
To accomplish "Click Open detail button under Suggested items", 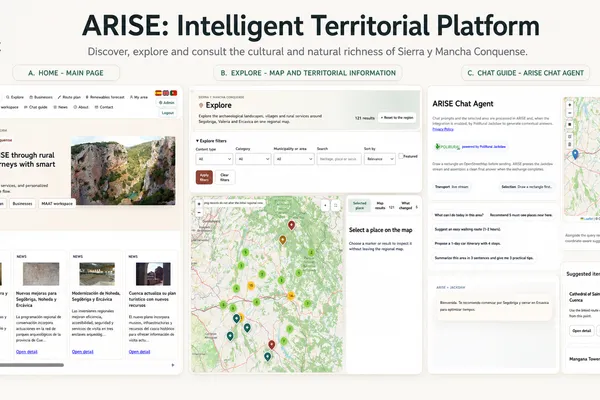I will 582,331.
